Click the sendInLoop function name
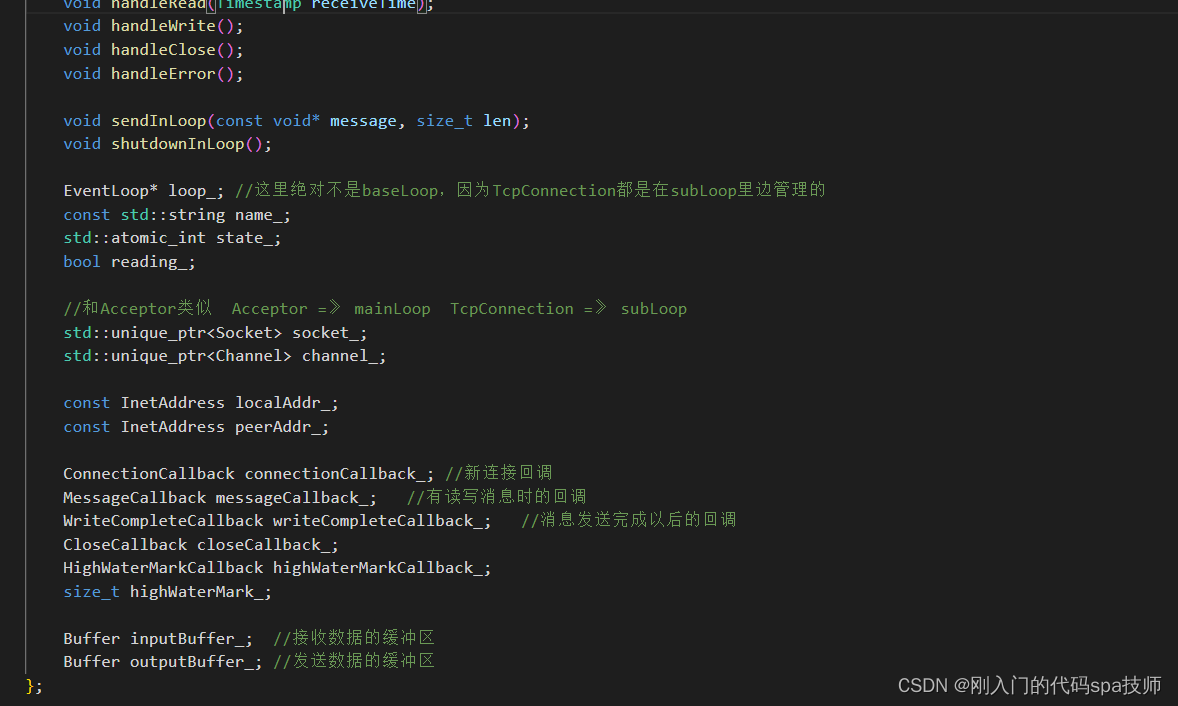 159,121
